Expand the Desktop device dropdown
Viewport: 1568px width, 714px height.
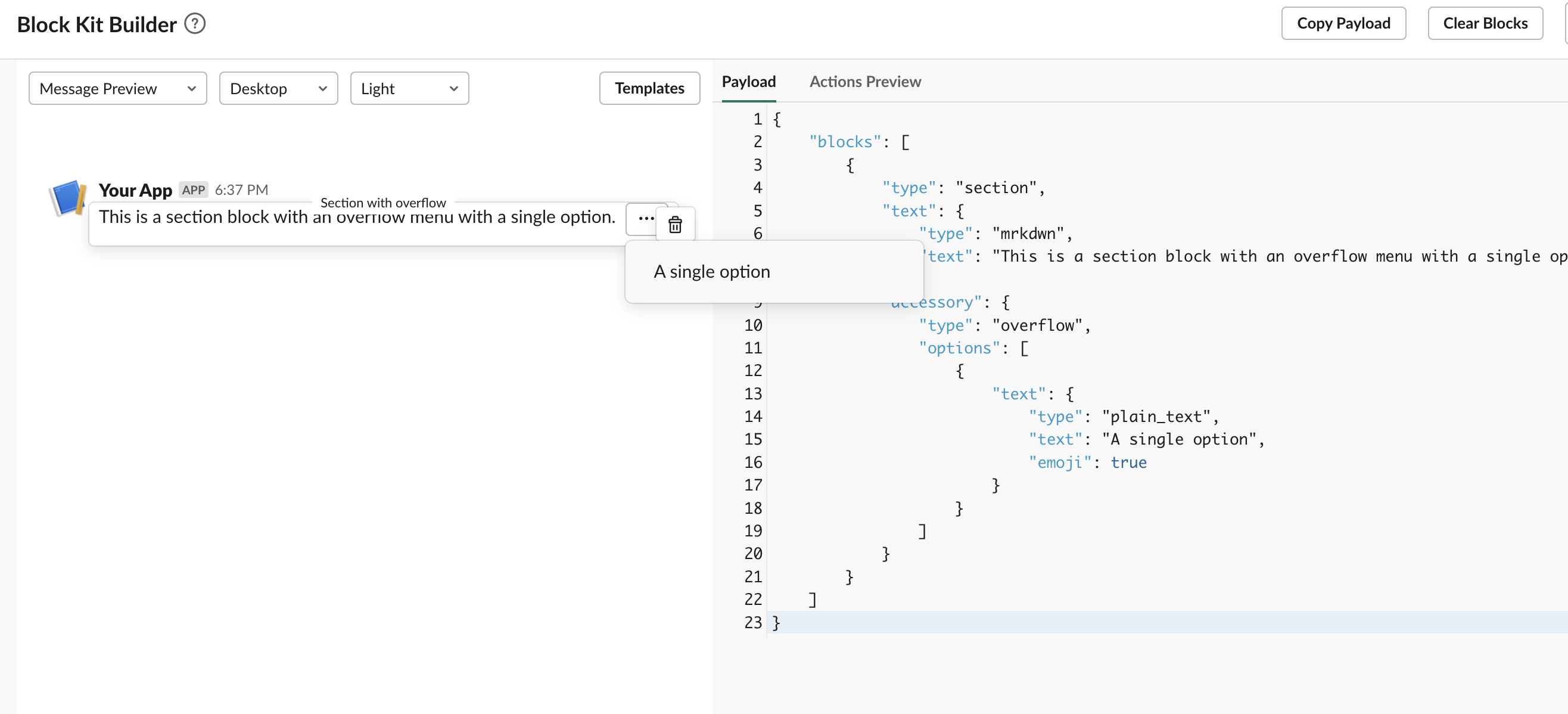coord(278,88)
